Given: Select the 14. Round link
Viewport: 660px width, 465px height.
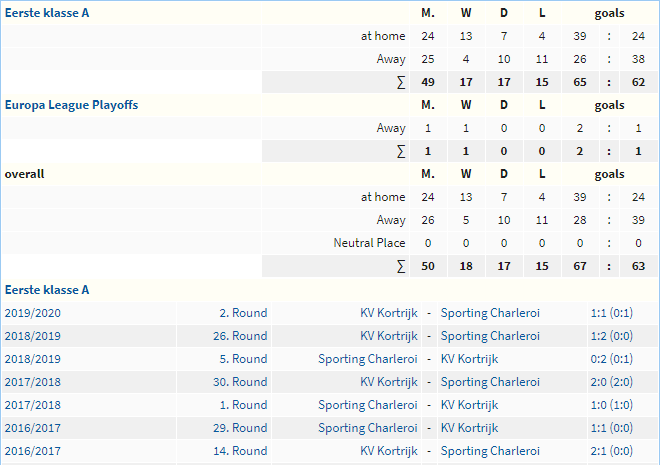Looking at the screenshot, I should pyautogui.click(x=240, y=451).
